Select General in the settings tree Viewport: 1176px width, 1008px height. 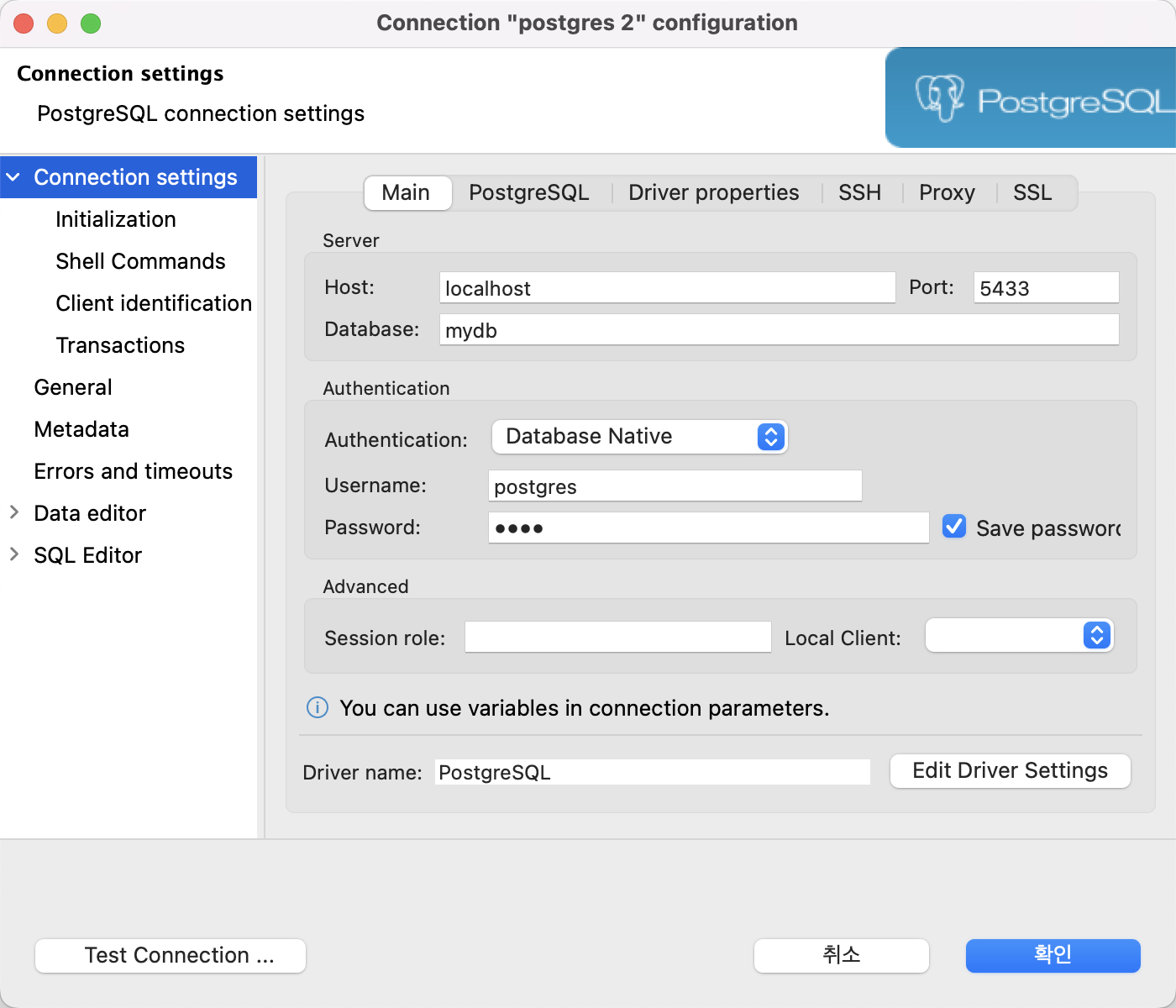point(73,387)
